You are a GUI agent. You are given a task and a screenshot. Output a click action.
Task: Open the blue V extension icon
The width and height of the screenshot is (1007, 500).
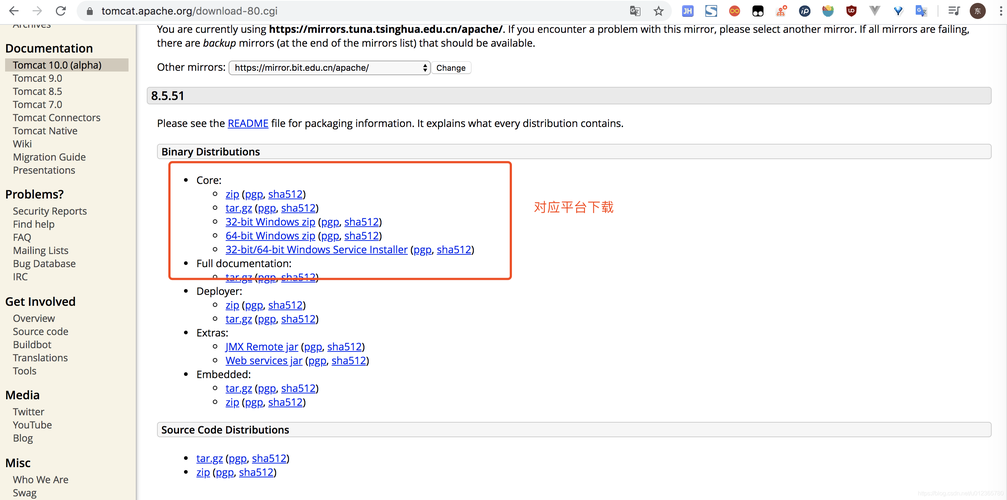(x=898, y=11)
